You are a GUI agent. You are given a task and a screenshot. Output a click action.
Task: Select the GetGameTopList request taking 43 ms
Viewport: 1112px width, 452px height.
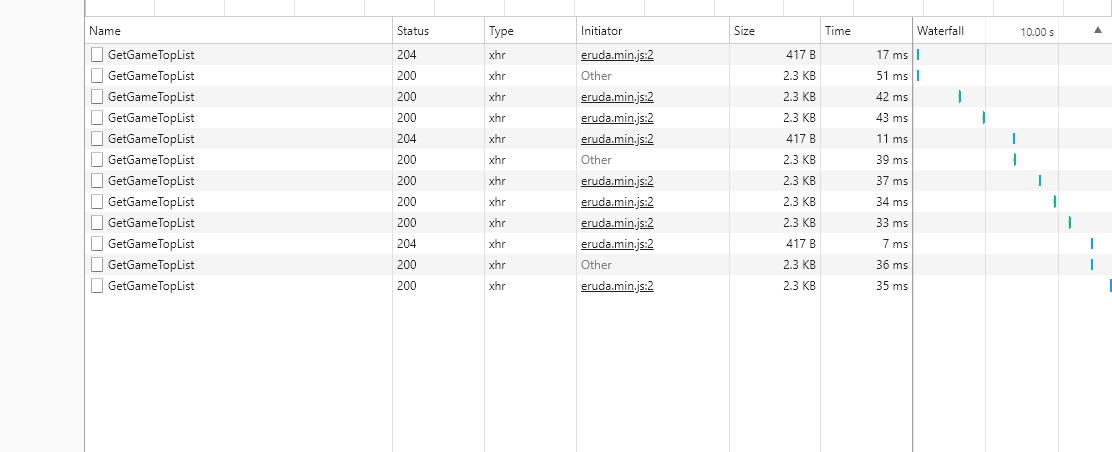click(x=151, y=118)
